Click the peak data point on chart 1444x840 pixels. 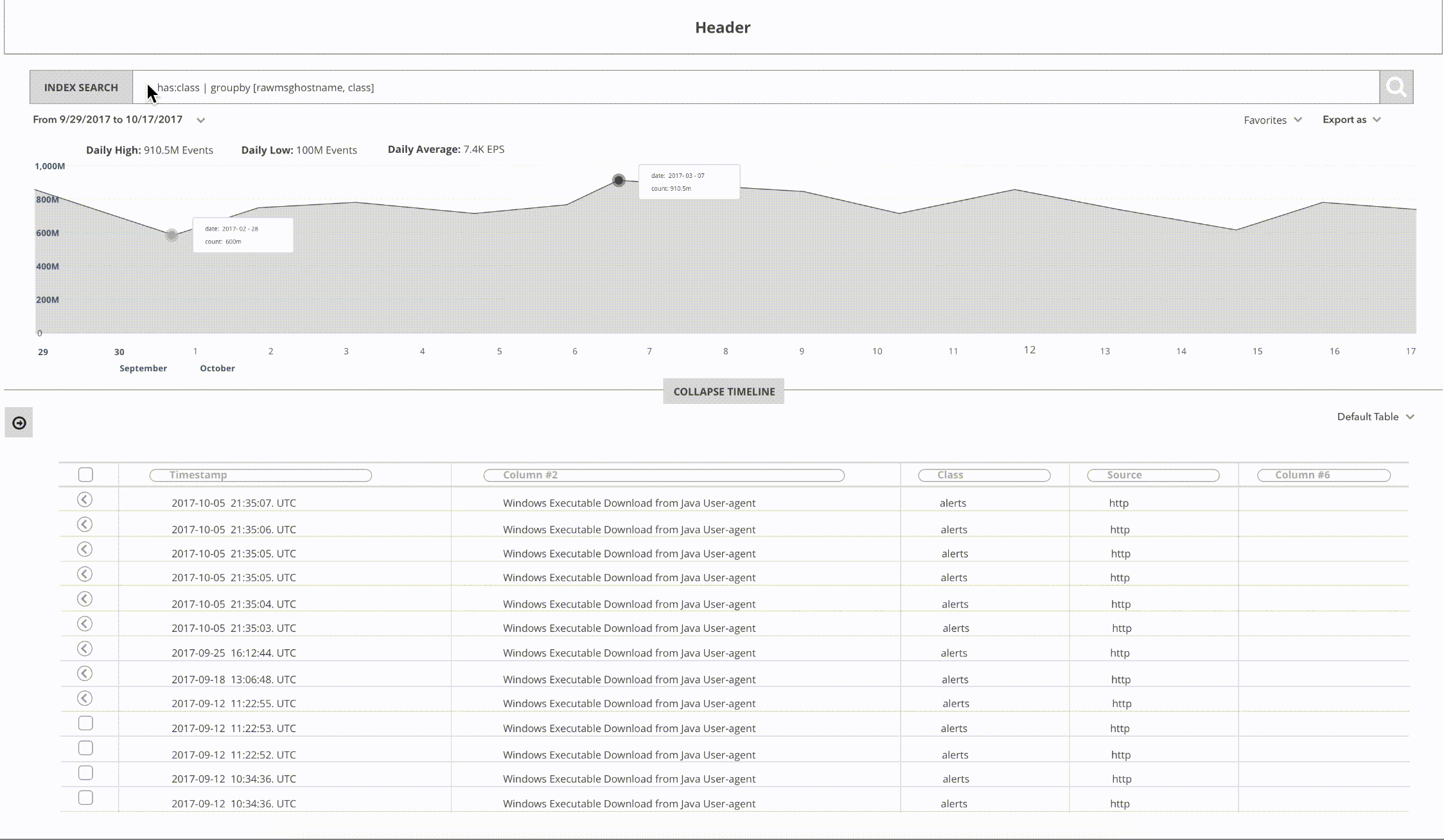(619, 180)
